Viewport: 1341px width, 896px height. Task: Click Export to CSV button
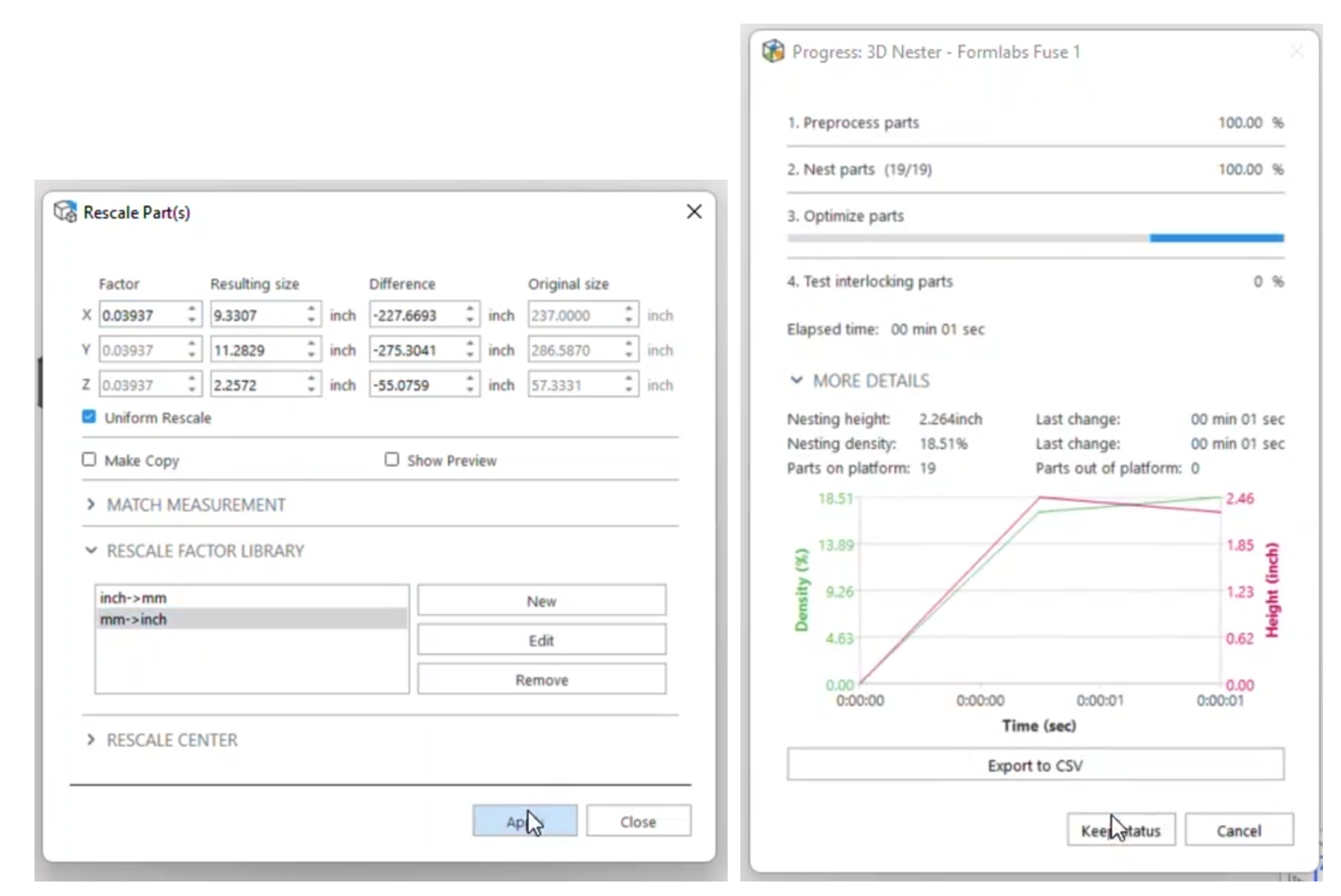click(1035, 765)
